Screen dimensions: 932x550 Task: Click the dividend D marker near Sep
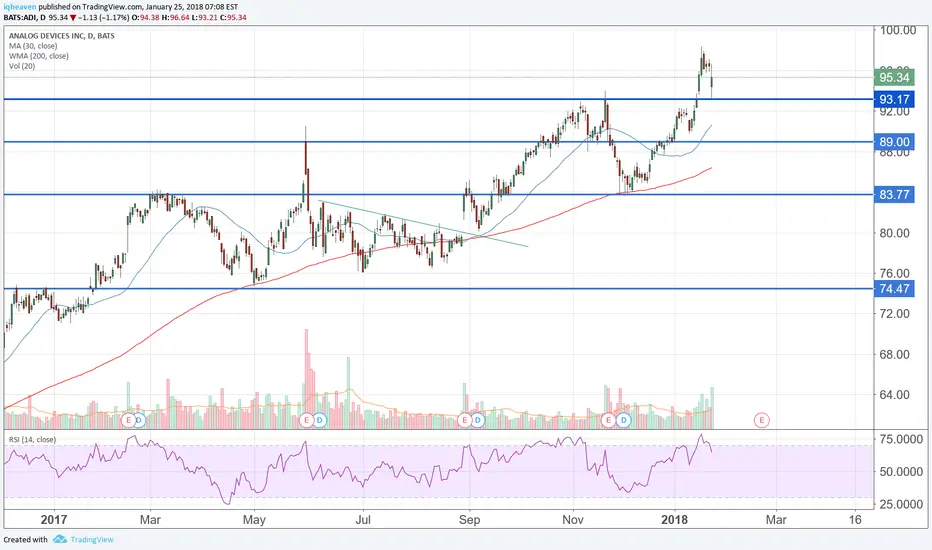(x=477, y=420)
